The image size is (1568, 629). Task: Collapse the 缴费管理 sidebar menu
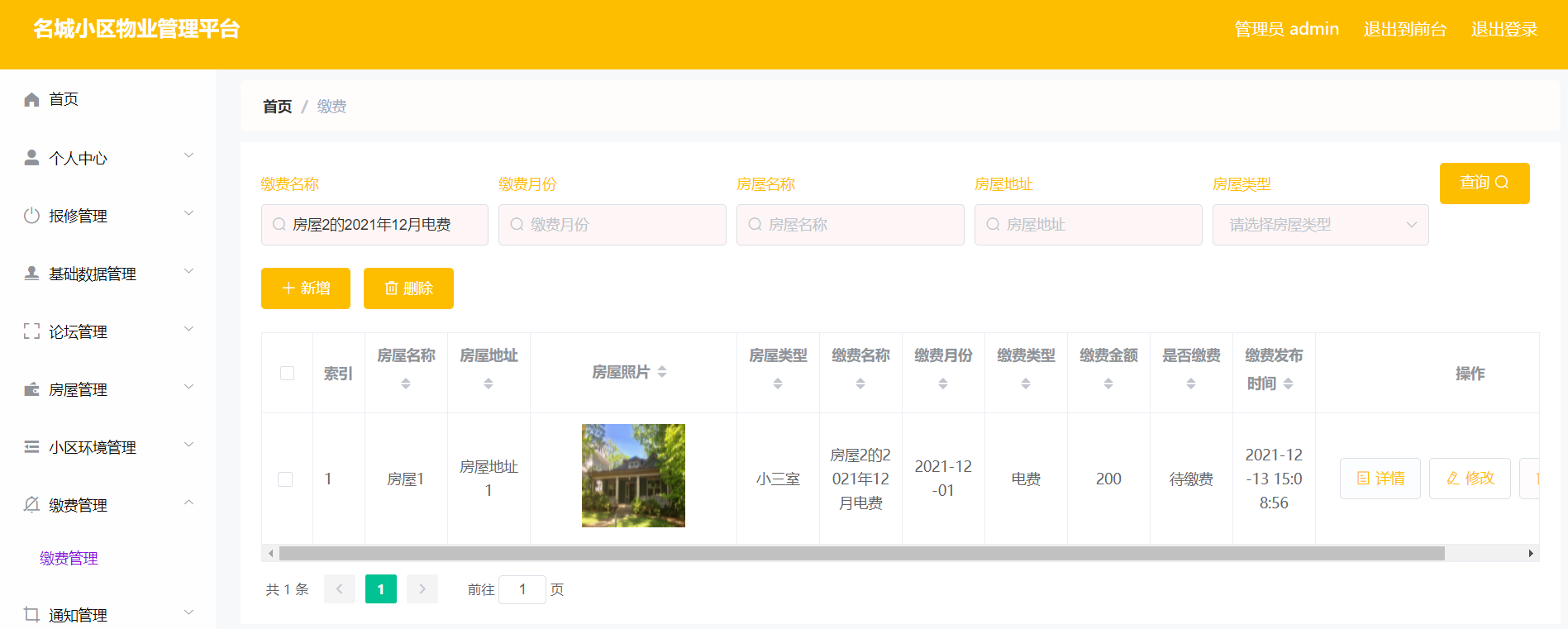click(188, 503)
